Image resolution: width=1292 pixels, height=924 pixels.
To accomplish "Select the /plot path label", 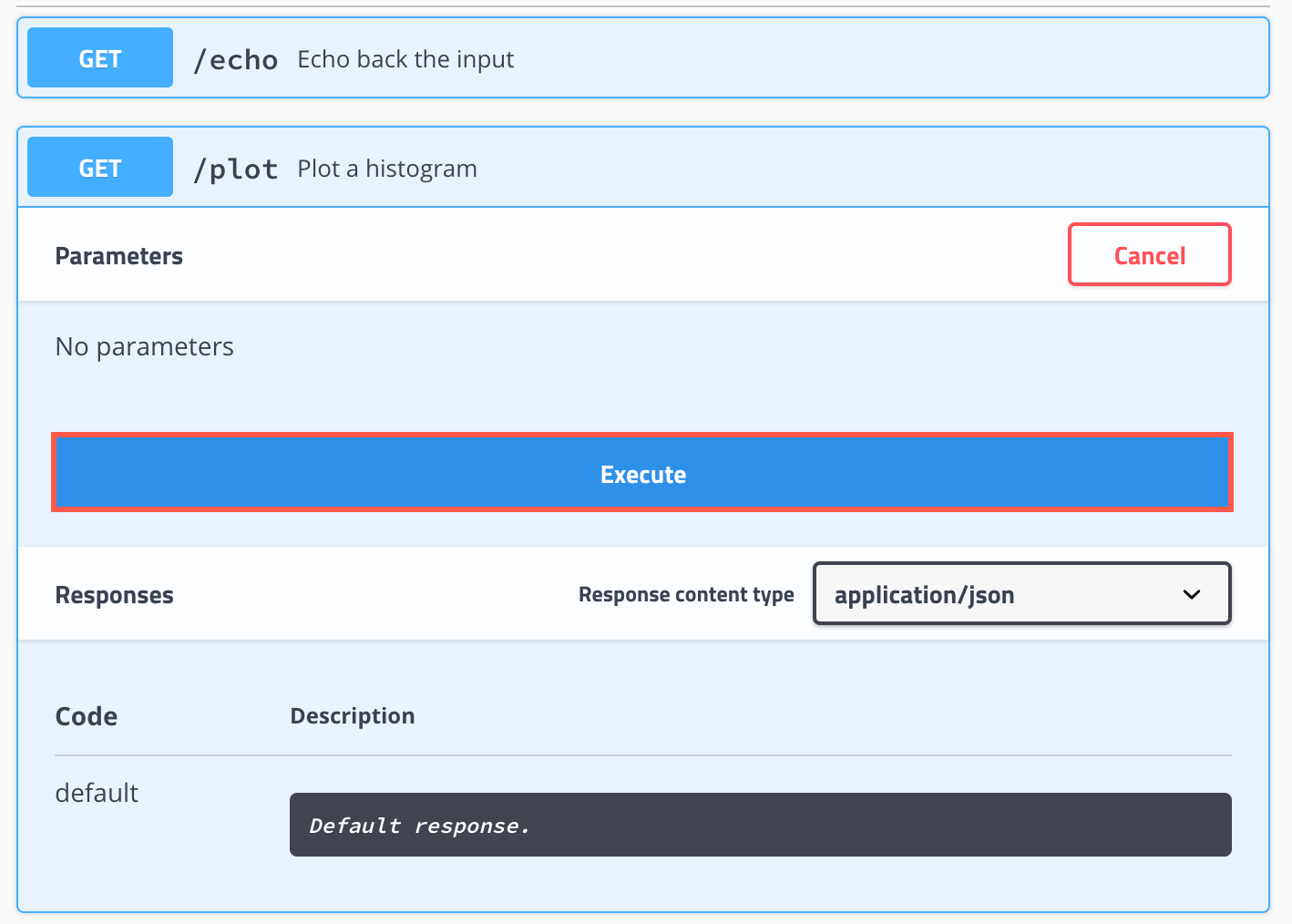I will pyautogui.click(x=235, y=168).
